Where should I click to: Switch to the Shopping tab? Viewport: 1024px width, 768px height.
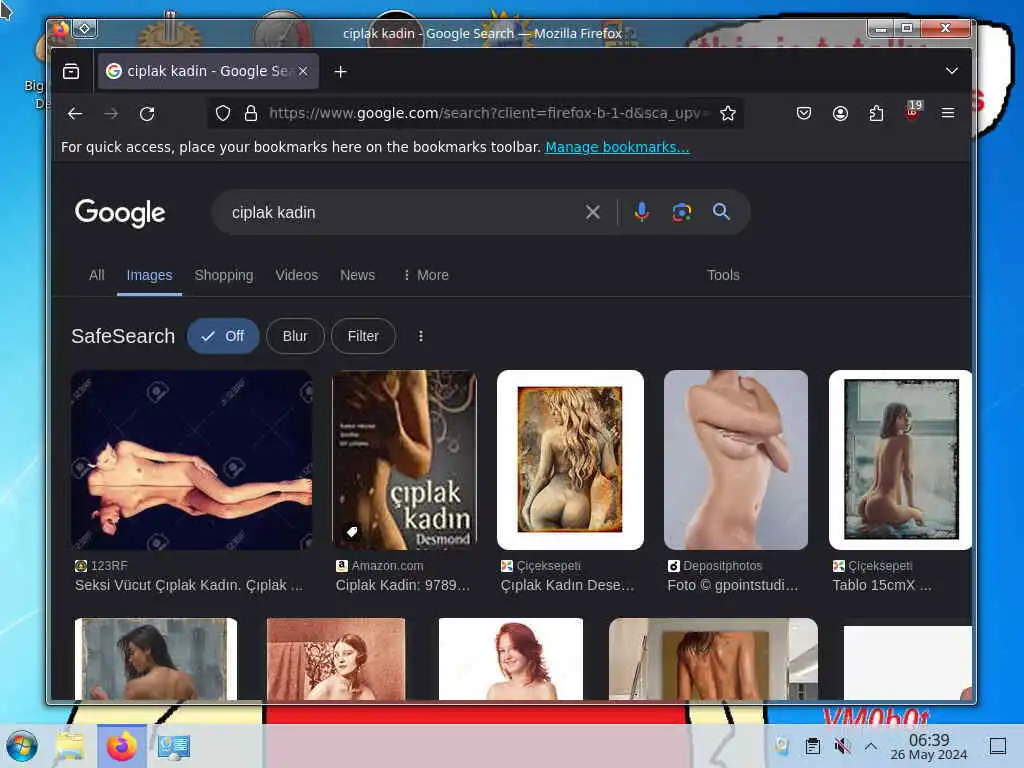[224, 275]
